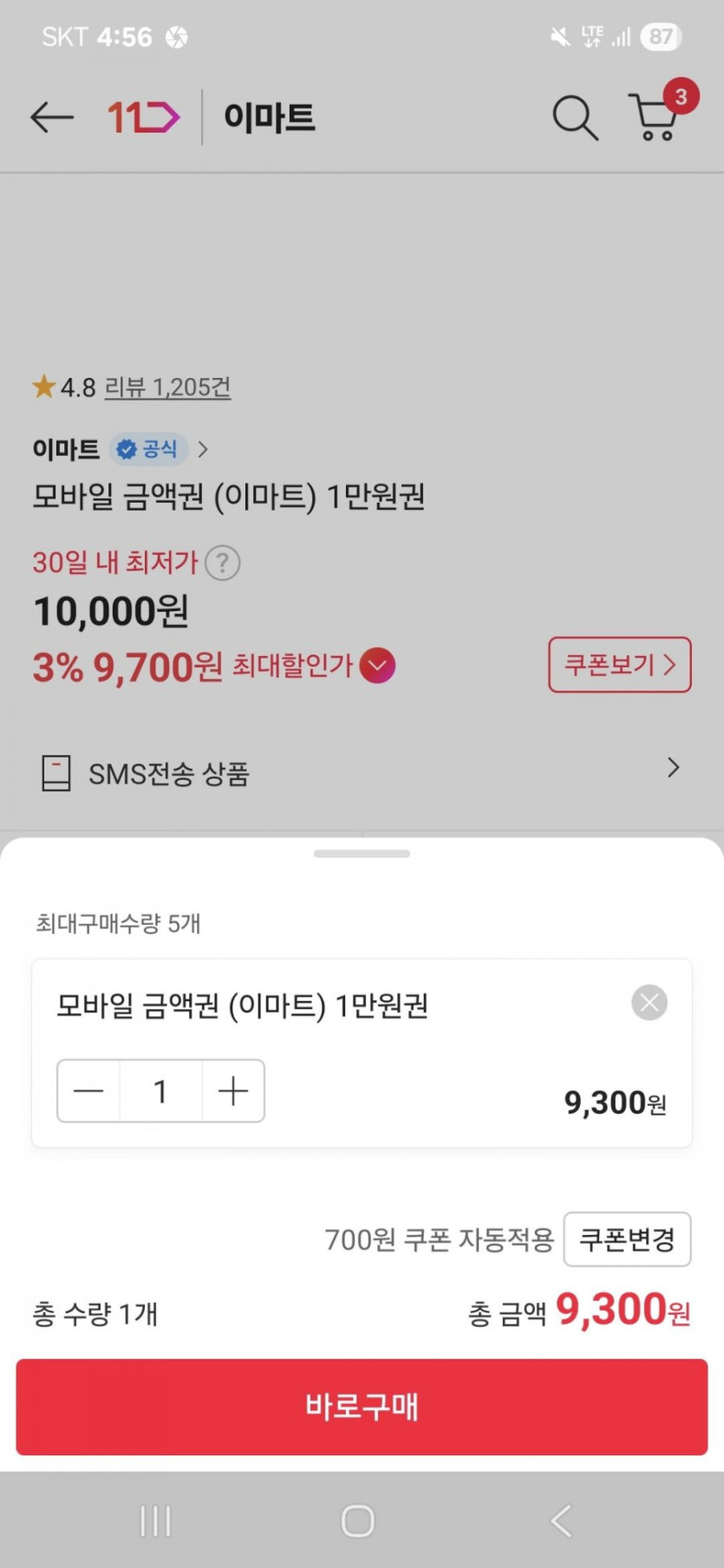The height and width of the screenshot is (1568, 724).
Task: Tap the question mark beside 30일 내 최저가
Action: pos(223,563)
